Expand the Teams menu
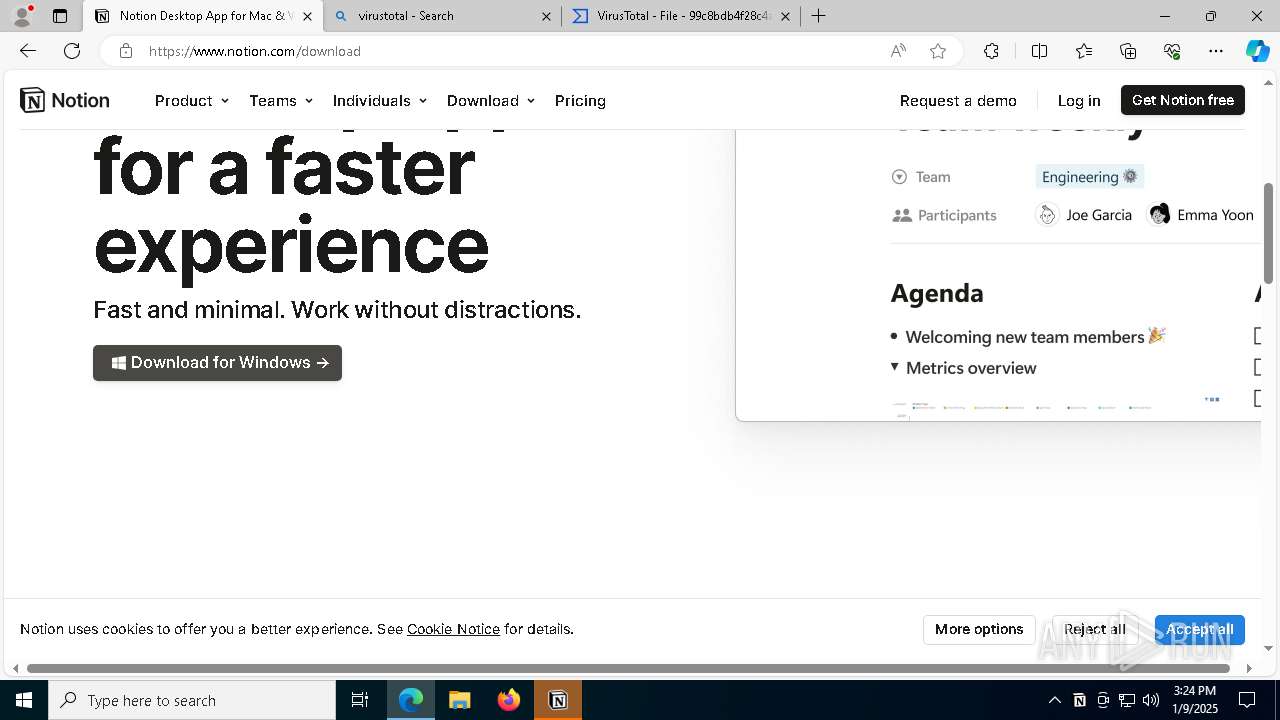1280x720 pixels. pyautogui.click(x=281, y=100)
